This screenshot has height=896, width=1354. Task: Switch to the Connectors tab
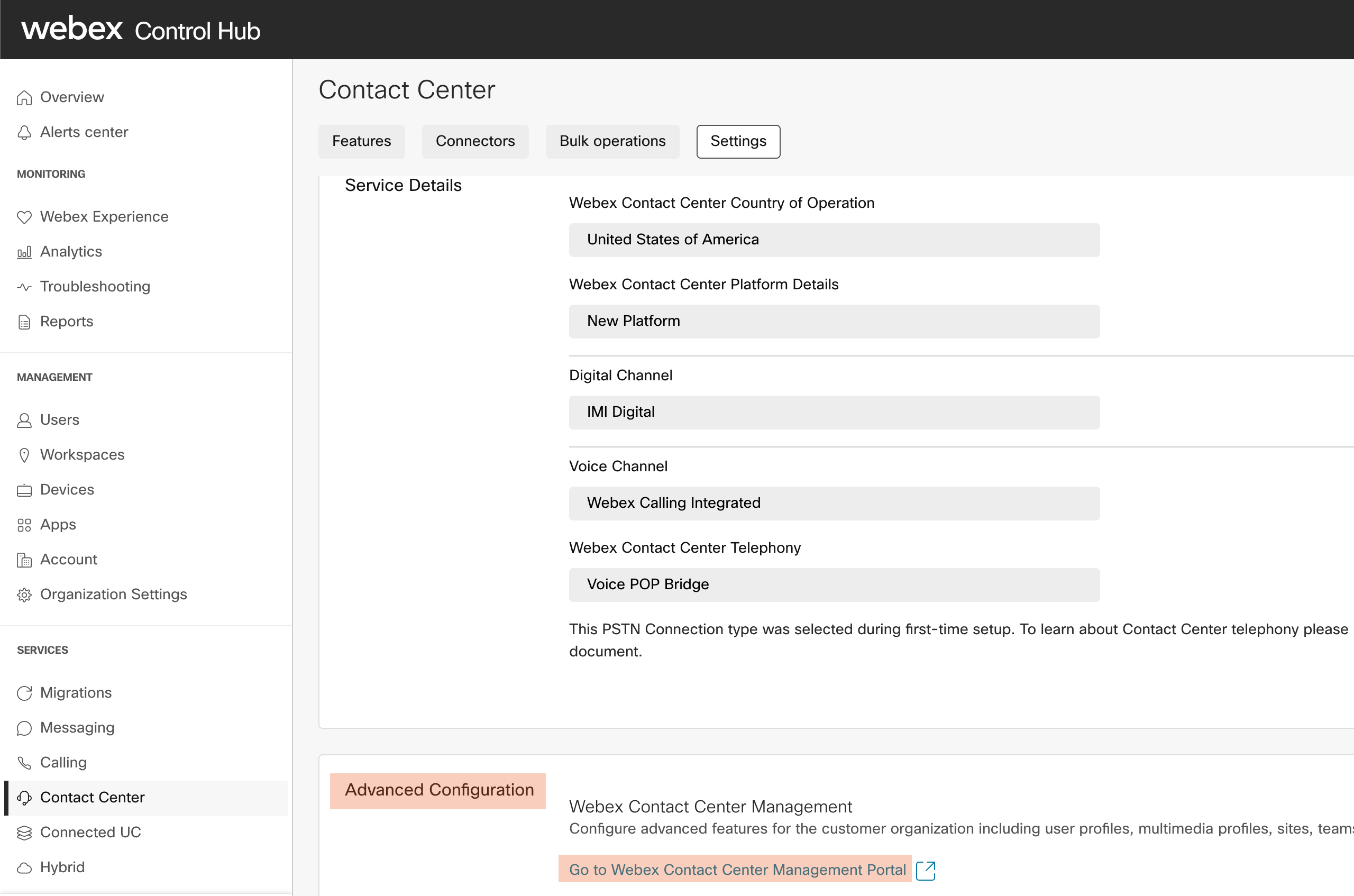475,141
